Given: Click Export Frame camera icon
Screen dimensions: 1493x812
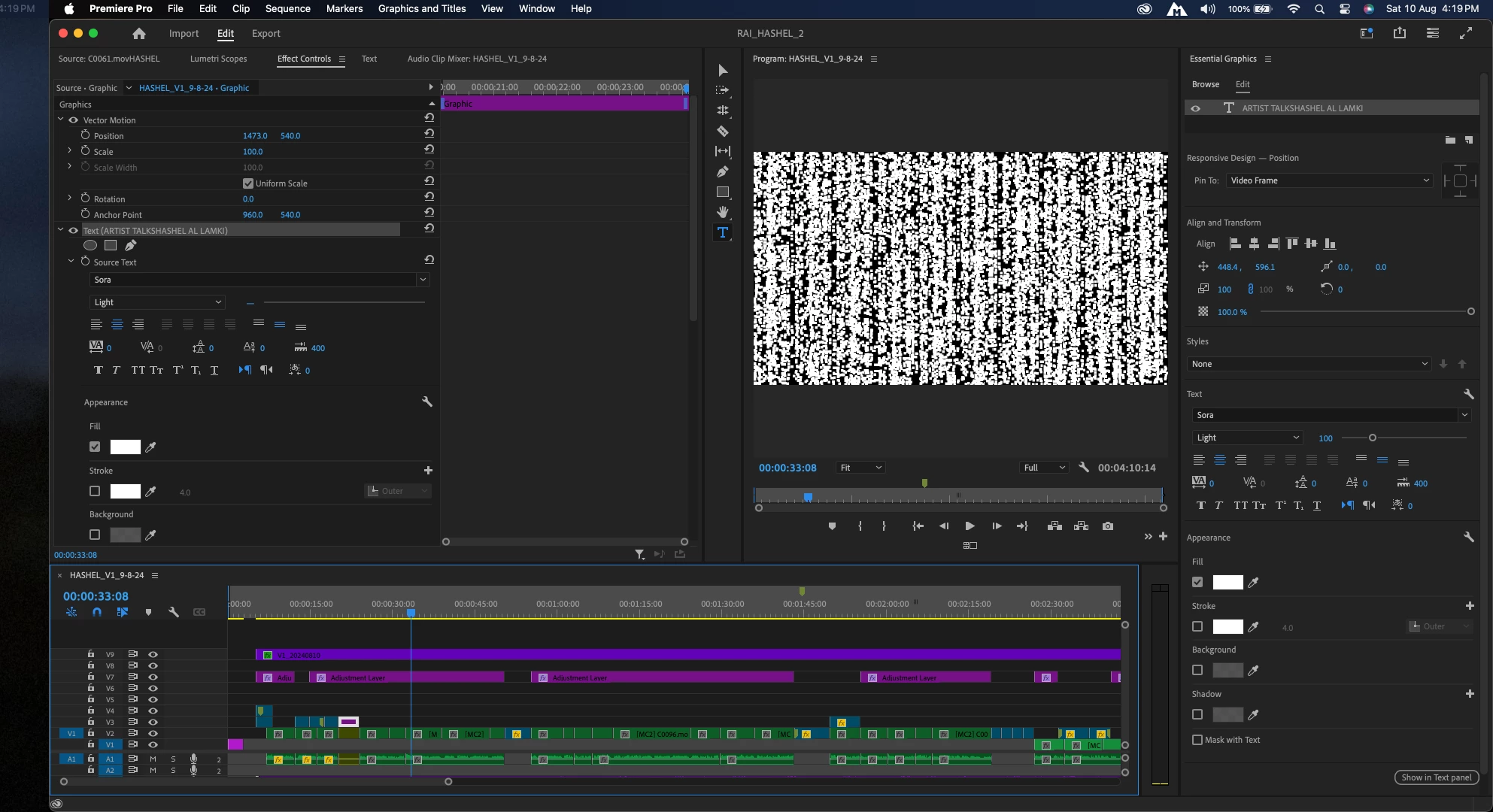Looking at the screenshot, I should (1107, 526).
